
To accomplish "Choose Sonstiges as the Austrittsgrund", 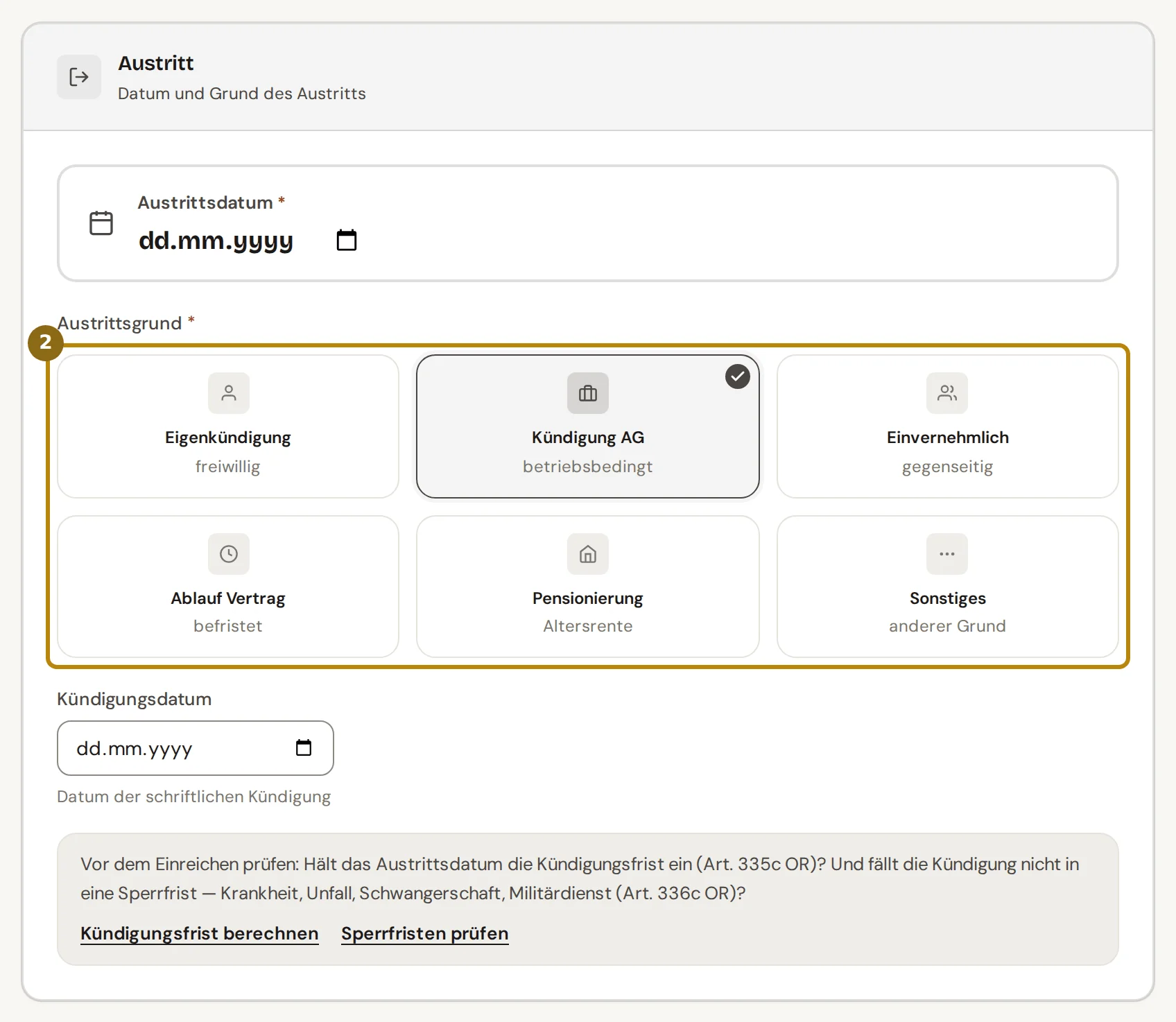I will pyautogui.click(x=948, y=587).
